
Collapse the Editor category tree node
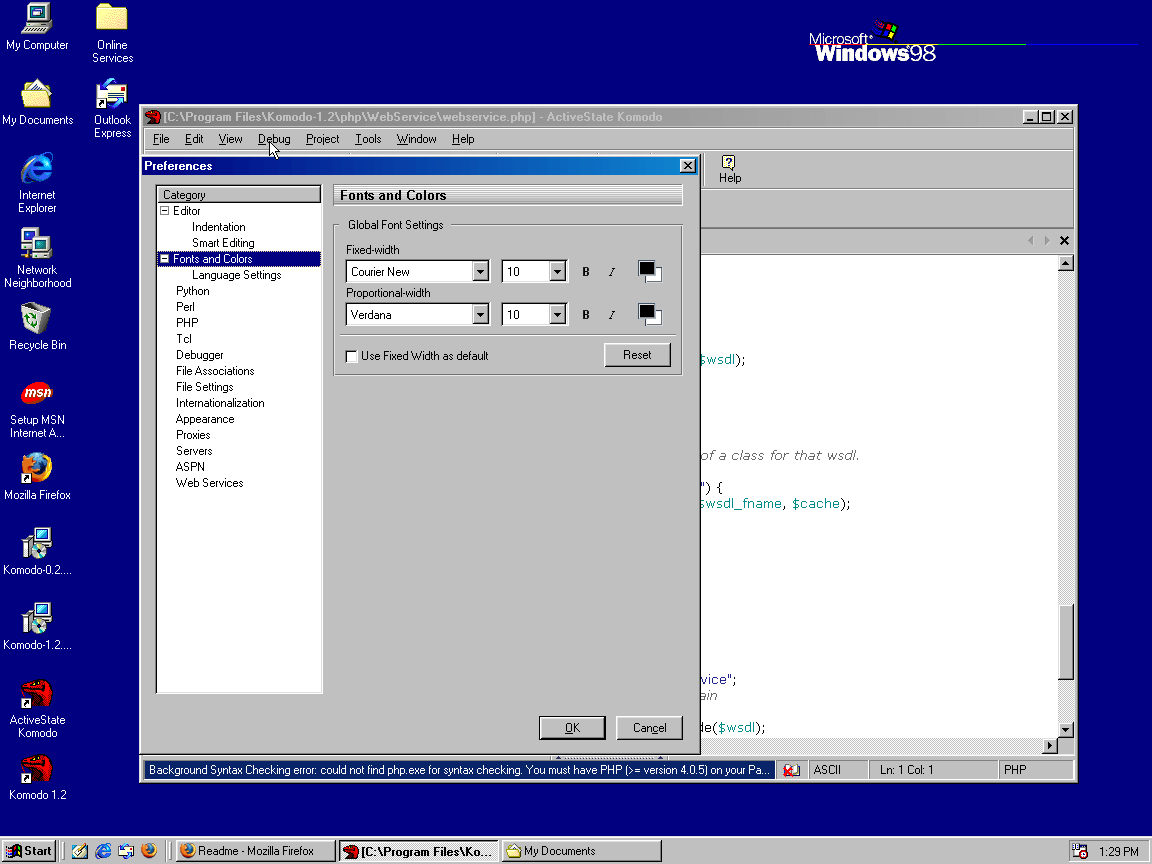pyautogui.click(x=165, y=211)
